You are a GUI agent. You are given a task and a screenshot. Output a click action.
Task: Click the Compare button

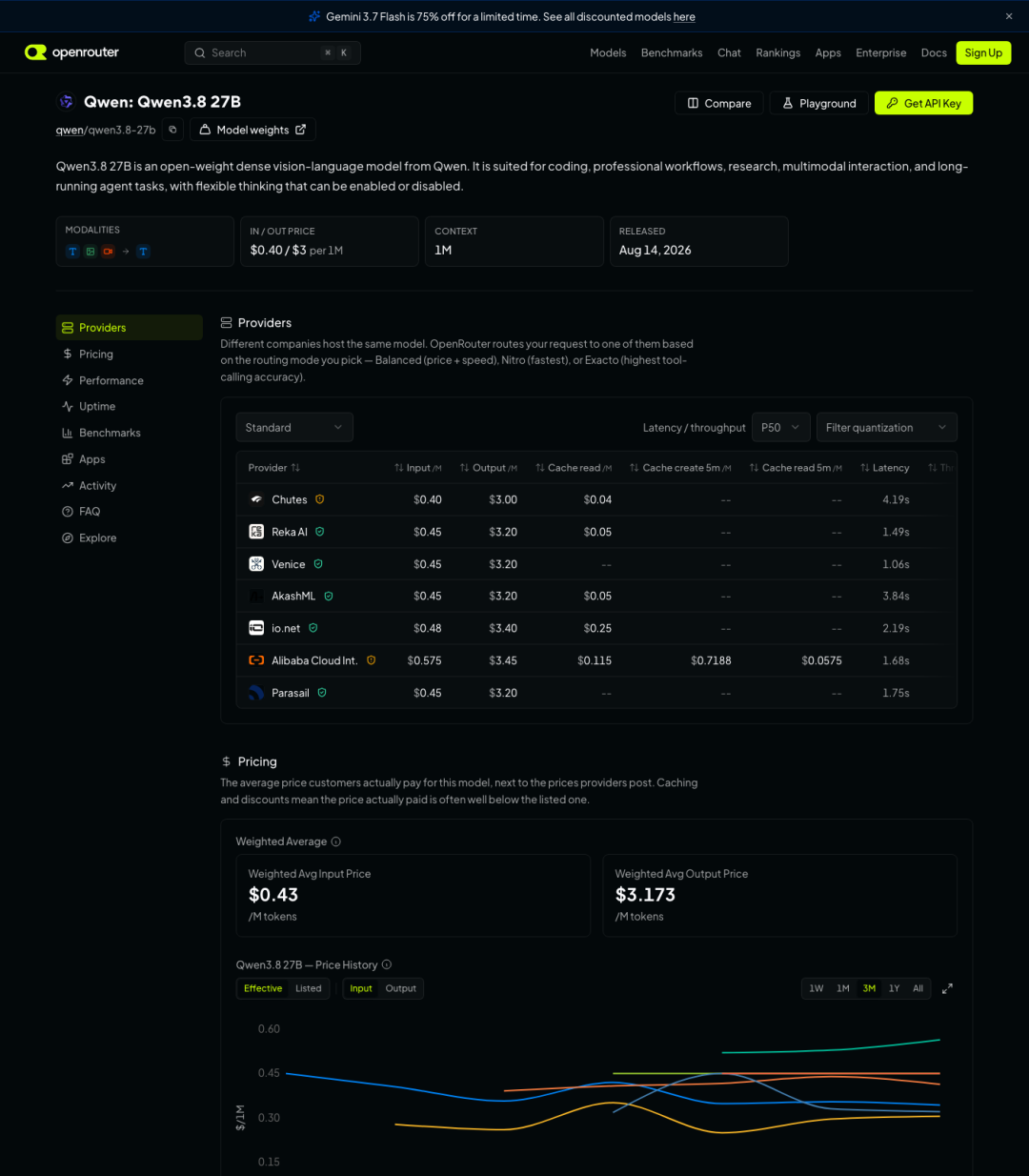(719, 103)
